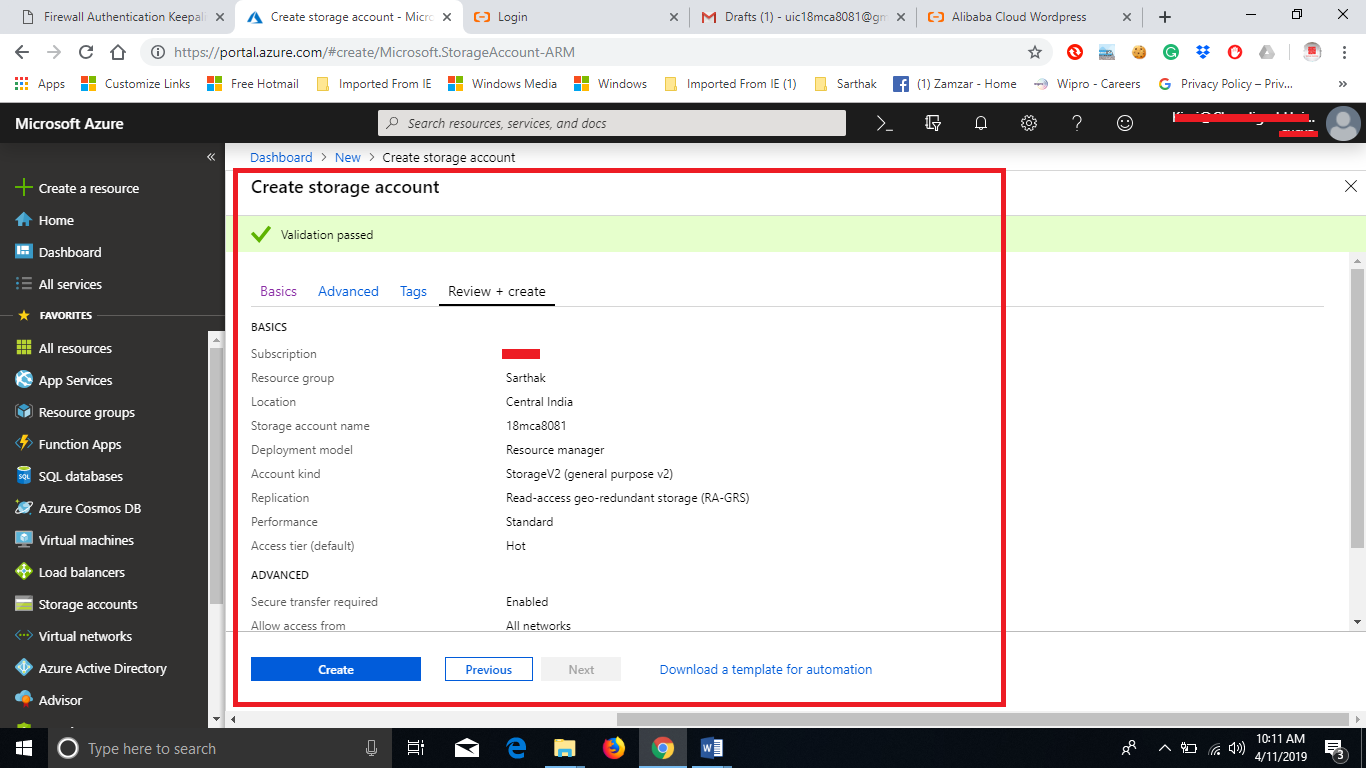
Task: Open Wipro - Careers bookmark
Action: click(1087, 84)
